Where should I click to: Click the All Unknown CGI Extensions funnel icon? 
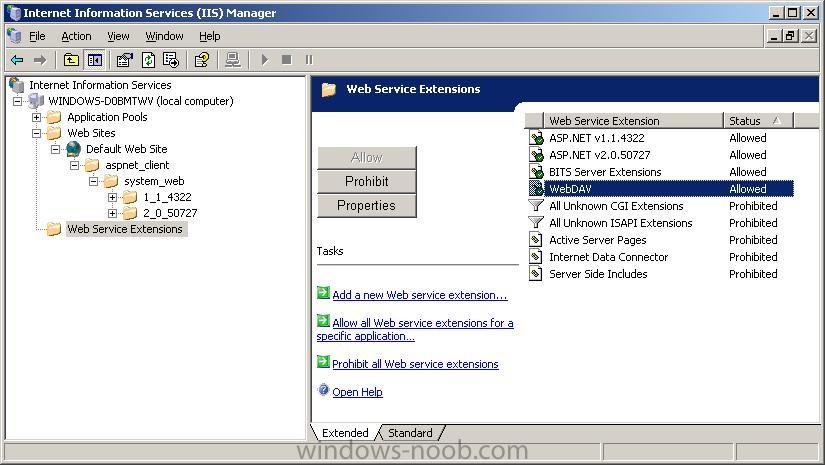536,206
